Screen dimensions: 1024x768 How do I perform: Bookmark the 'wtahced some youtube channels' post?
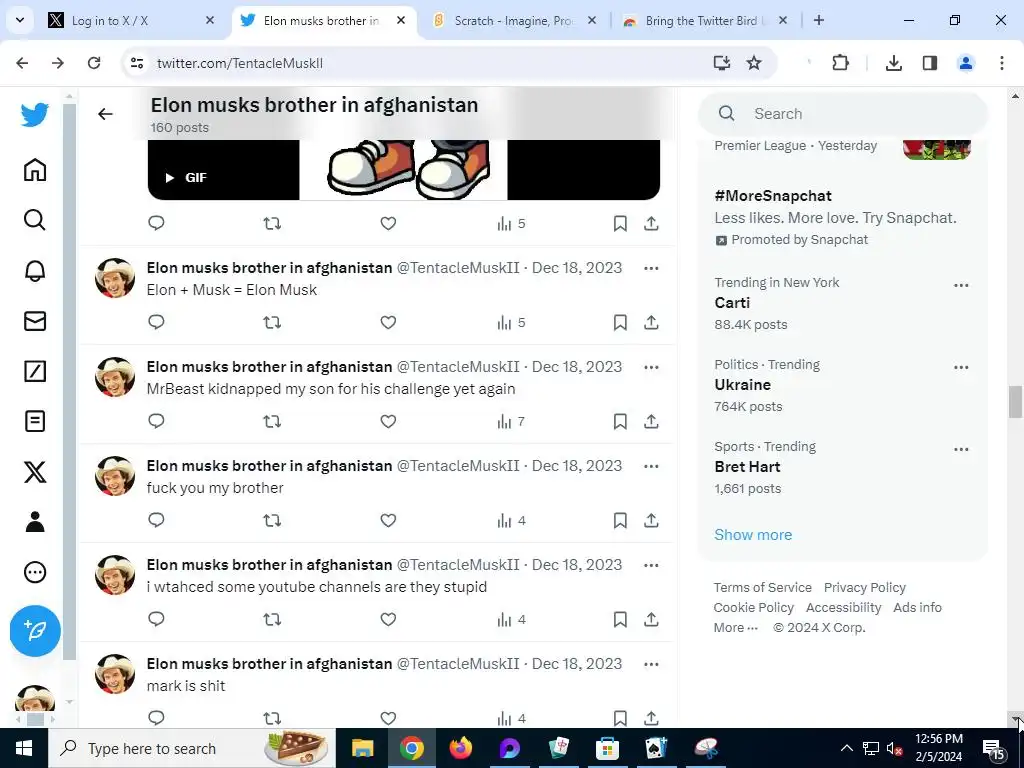click(620, 619)
